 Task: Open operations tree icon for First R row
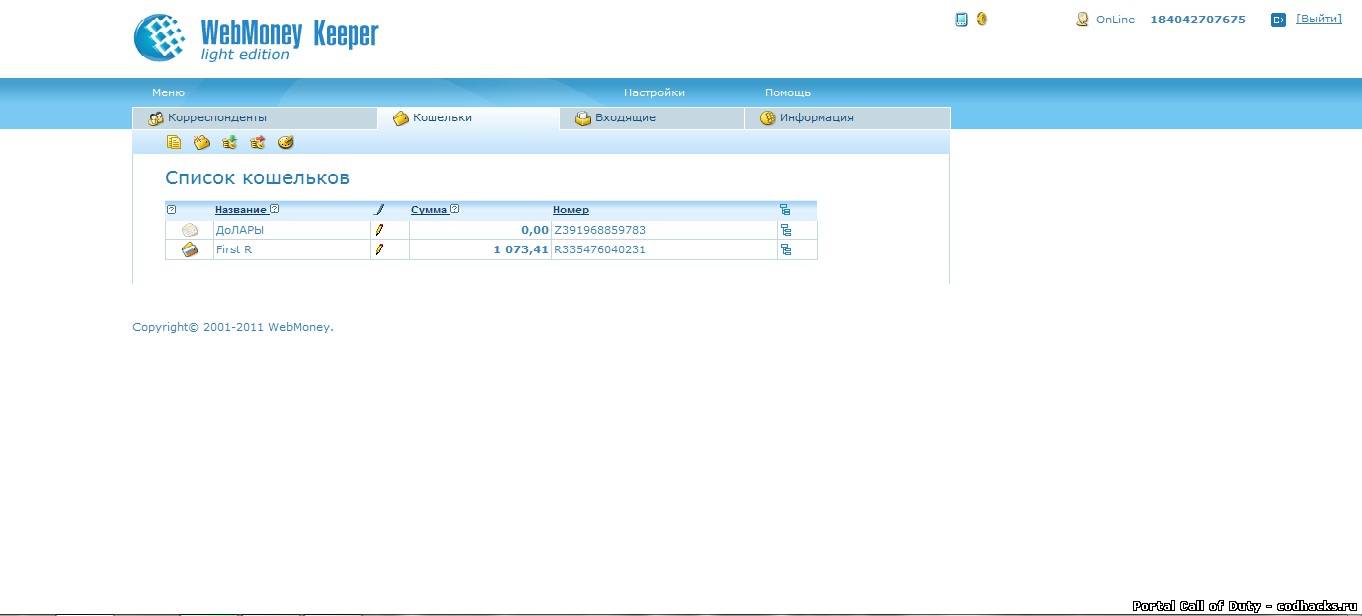[x=785, y=249]
